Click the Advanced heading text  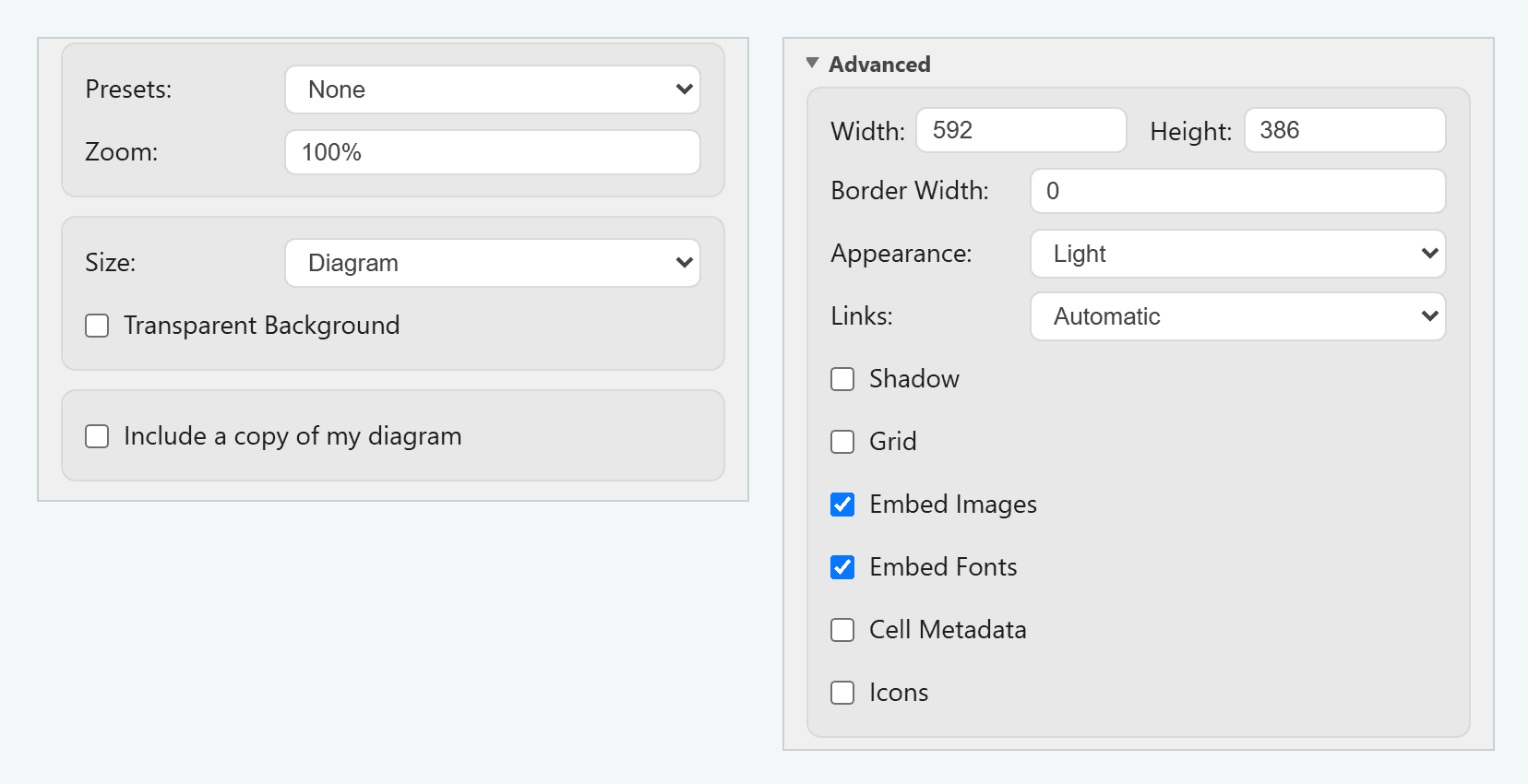point(879,65)
